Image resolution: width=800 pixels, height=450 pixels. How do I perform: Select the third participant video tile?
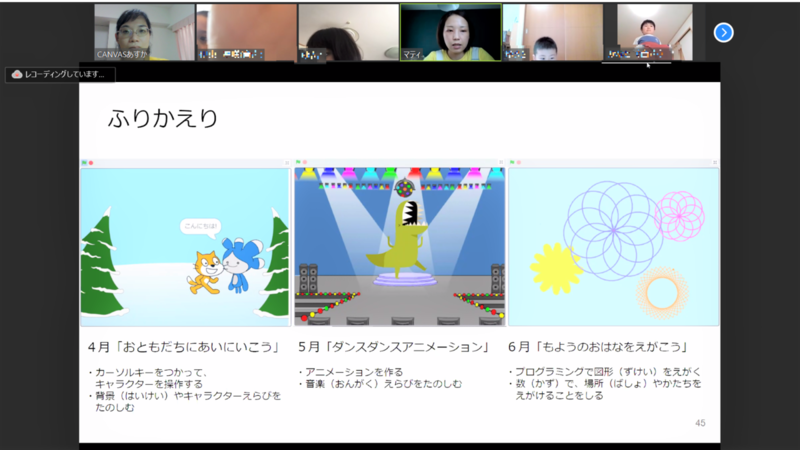tap(348, 32)
